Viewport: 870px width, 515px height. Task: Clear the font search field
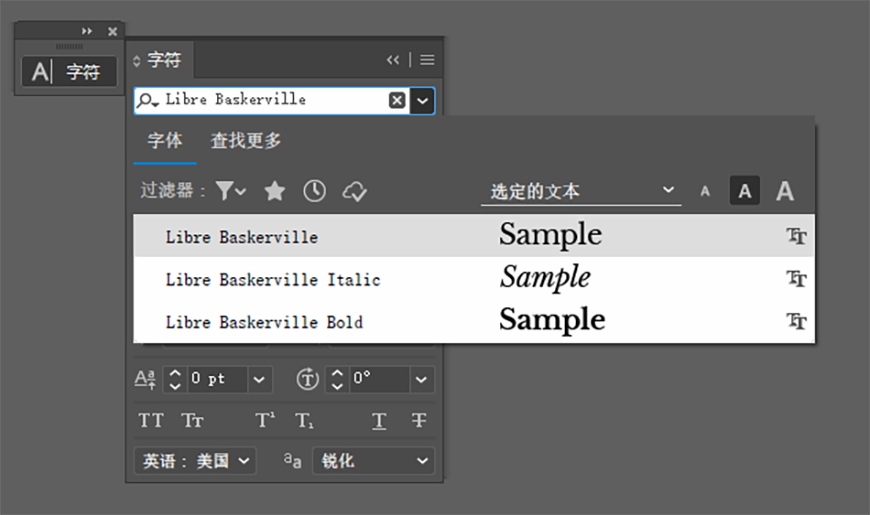[397, 100]
